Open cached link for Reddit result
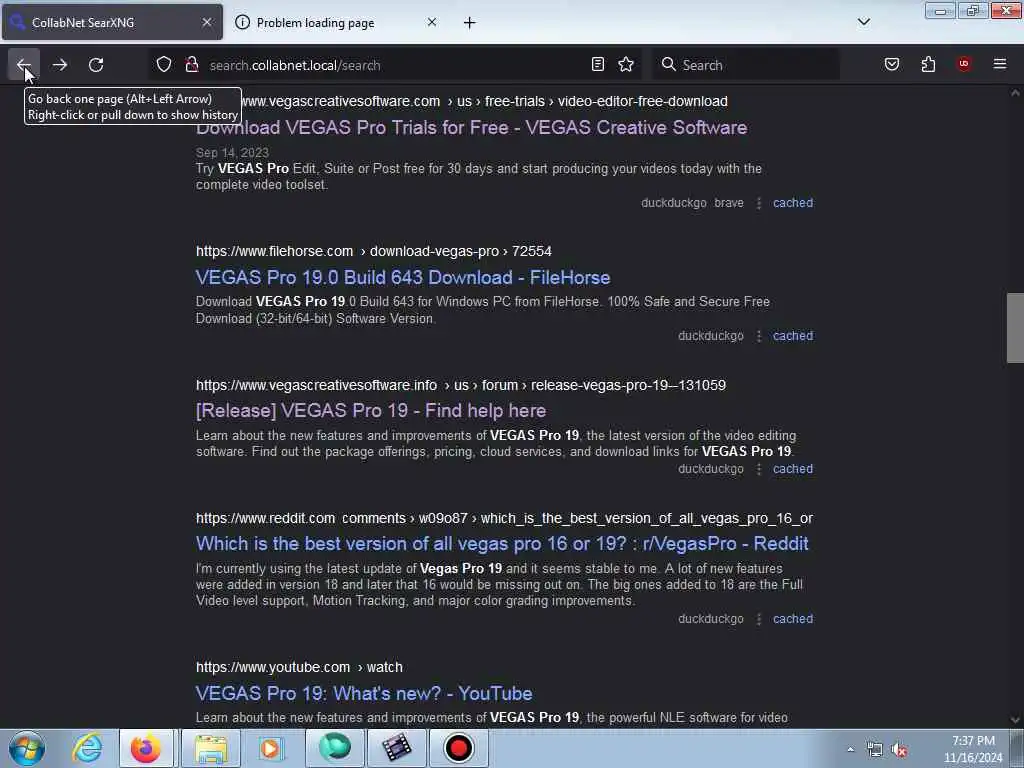 coord(793,619)
